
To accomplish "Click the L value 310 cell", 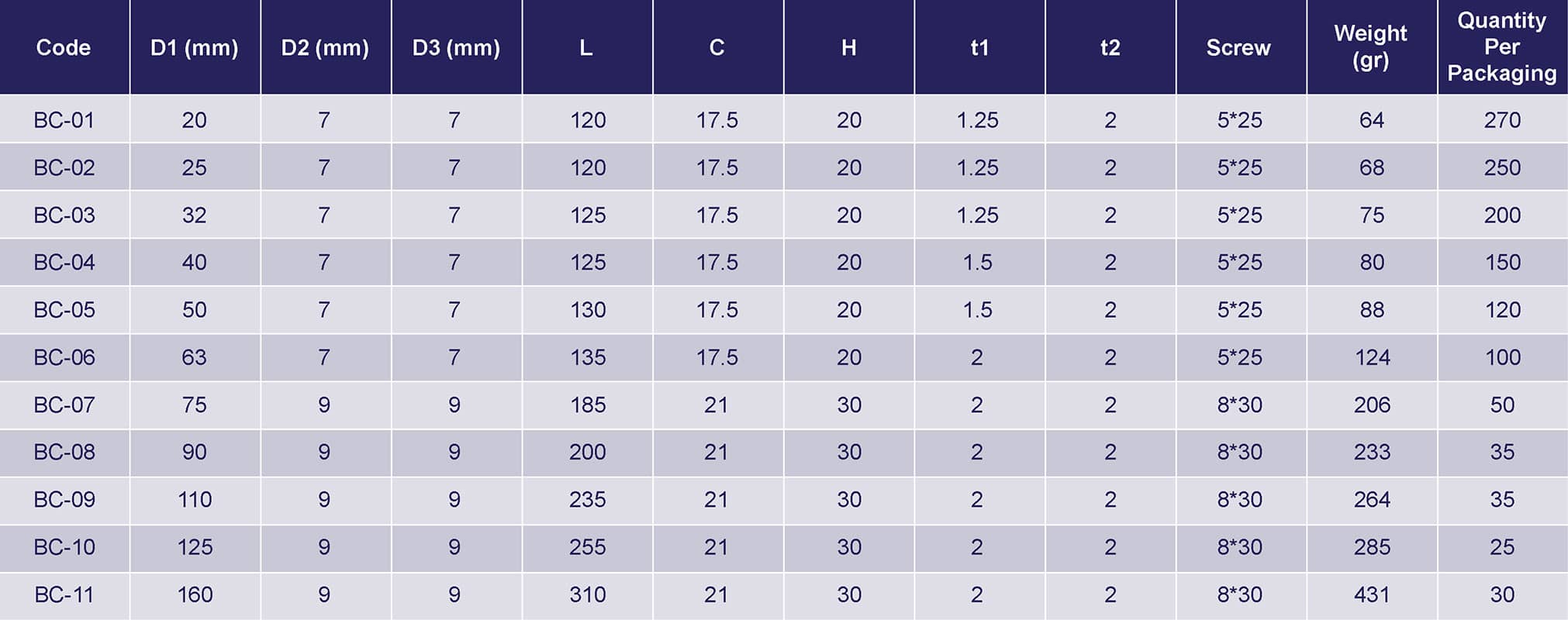I will pos(587,594).
